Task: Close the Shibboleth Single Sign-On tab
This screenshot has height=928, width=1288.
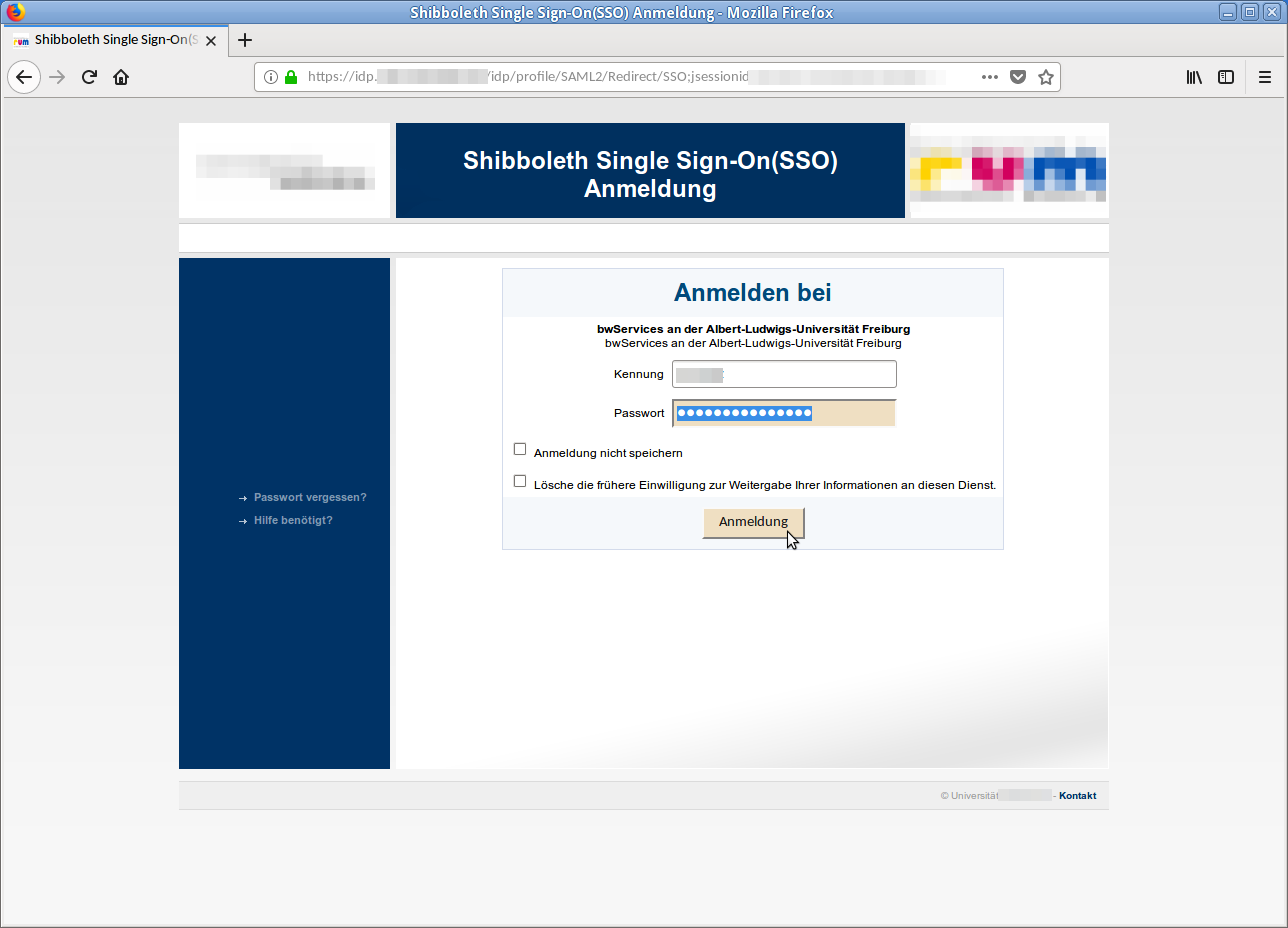Action: pyautogui.click(x=211, y=41)
